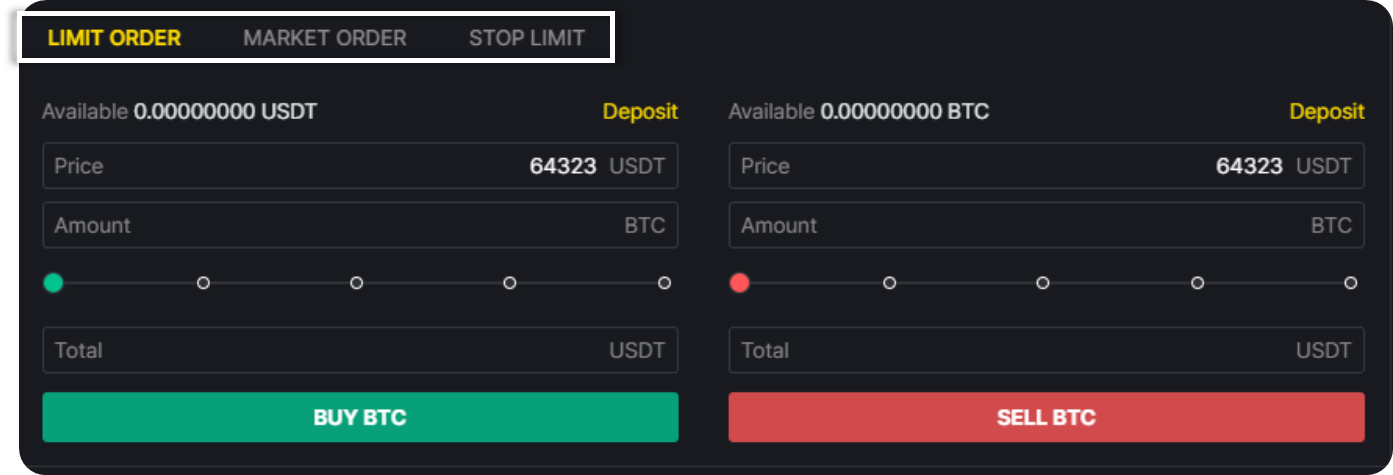Click the buy-side Amount BTC field
This screenshot has height=475, width=1393.
coord(360,225)
